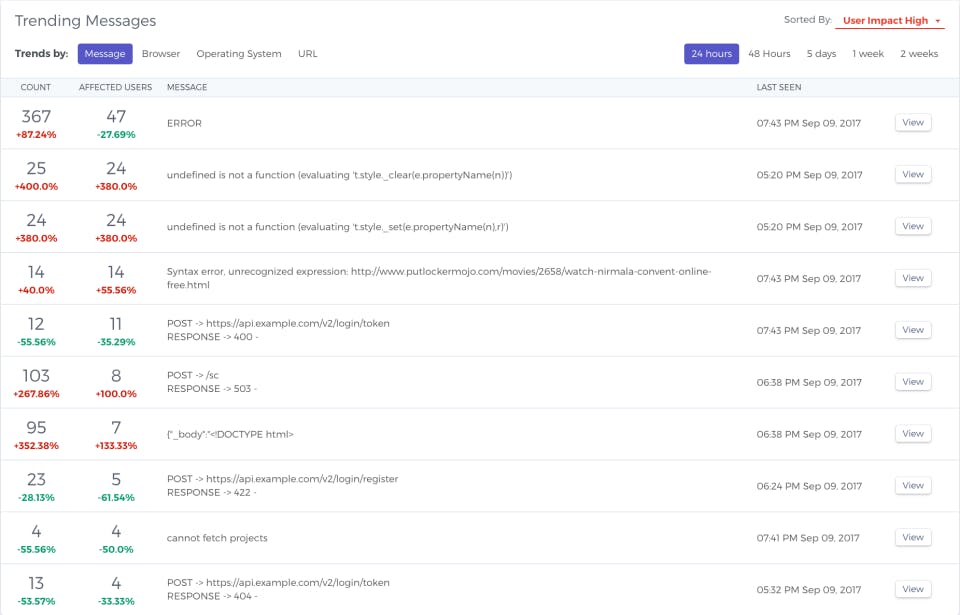Click the Affected Users column header

click(x=115, y=87)
